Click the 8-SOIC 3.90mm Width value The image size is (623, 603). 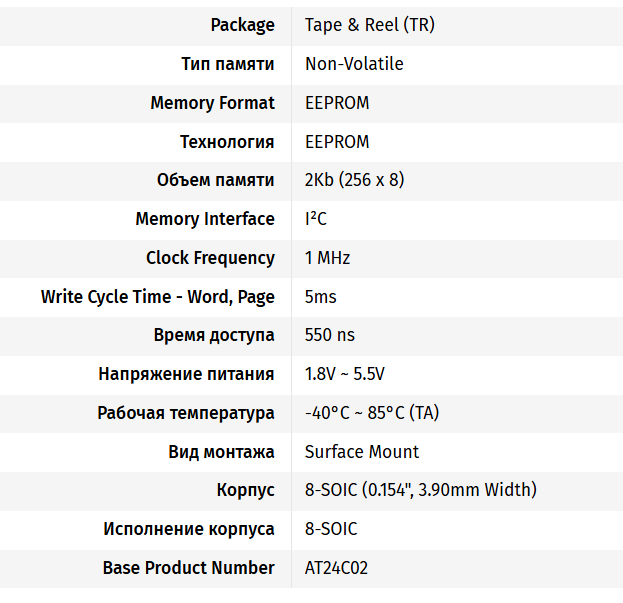(420, 490)
